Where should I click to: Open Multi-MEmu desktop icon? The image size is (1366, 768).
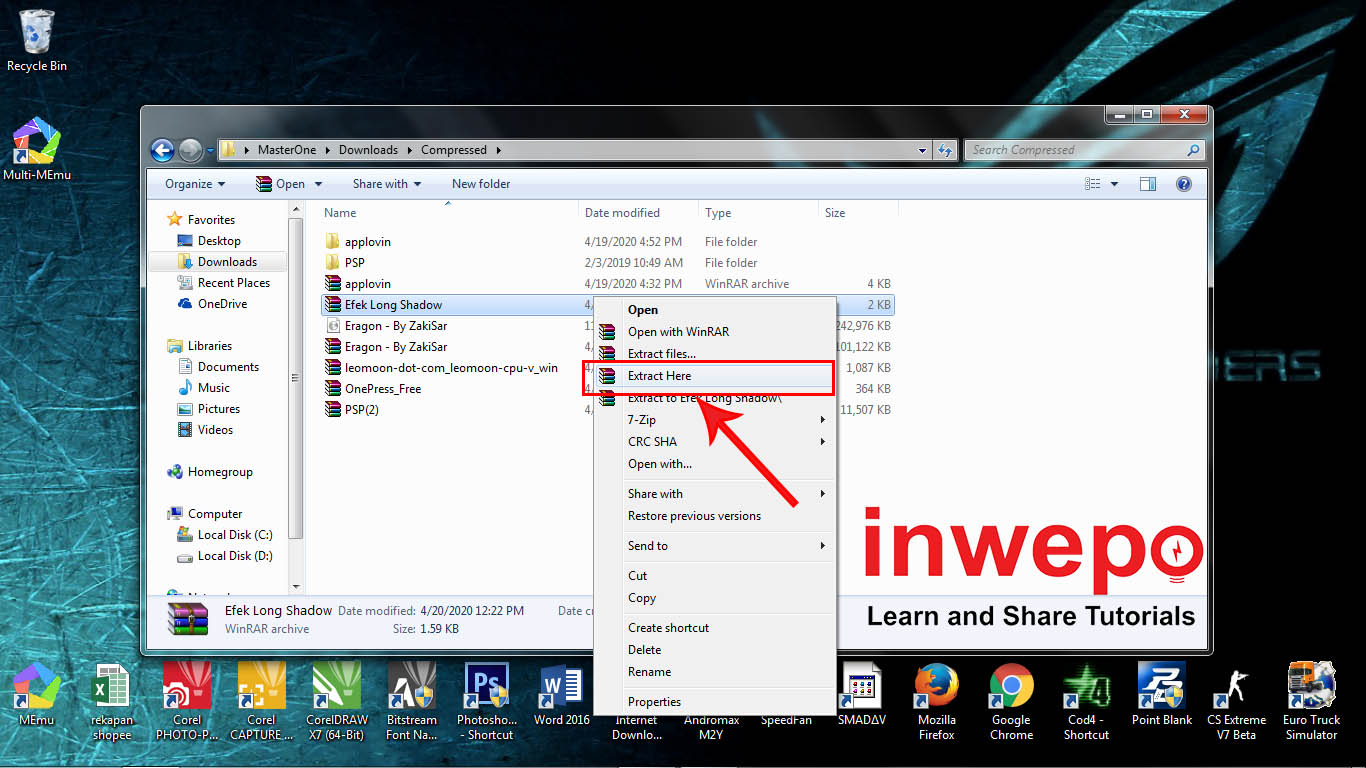click(x=37, y=150)
